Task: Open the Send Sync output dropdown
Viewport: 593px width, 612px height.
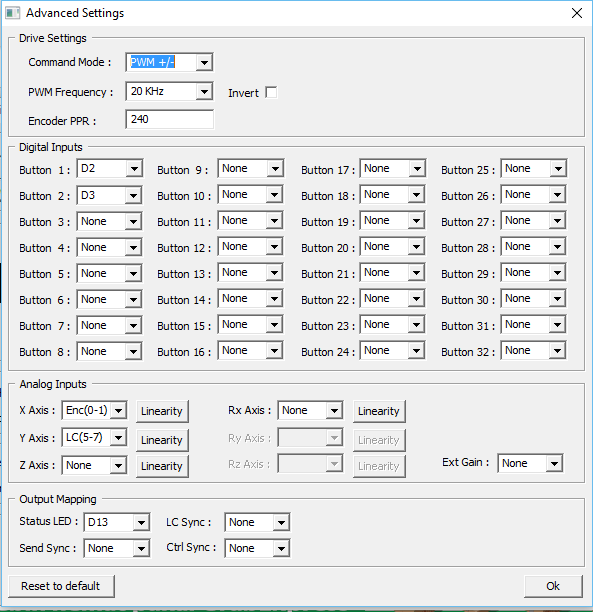Action: [117, 548]
